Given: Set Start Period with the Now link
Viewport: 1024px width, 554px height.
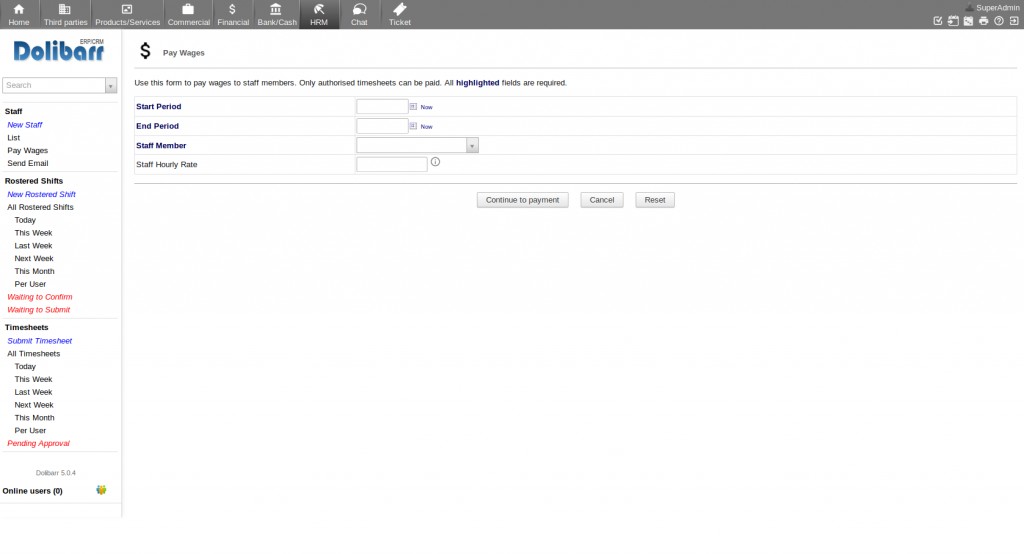Looking at the screenshot, I should coord(426,107).
